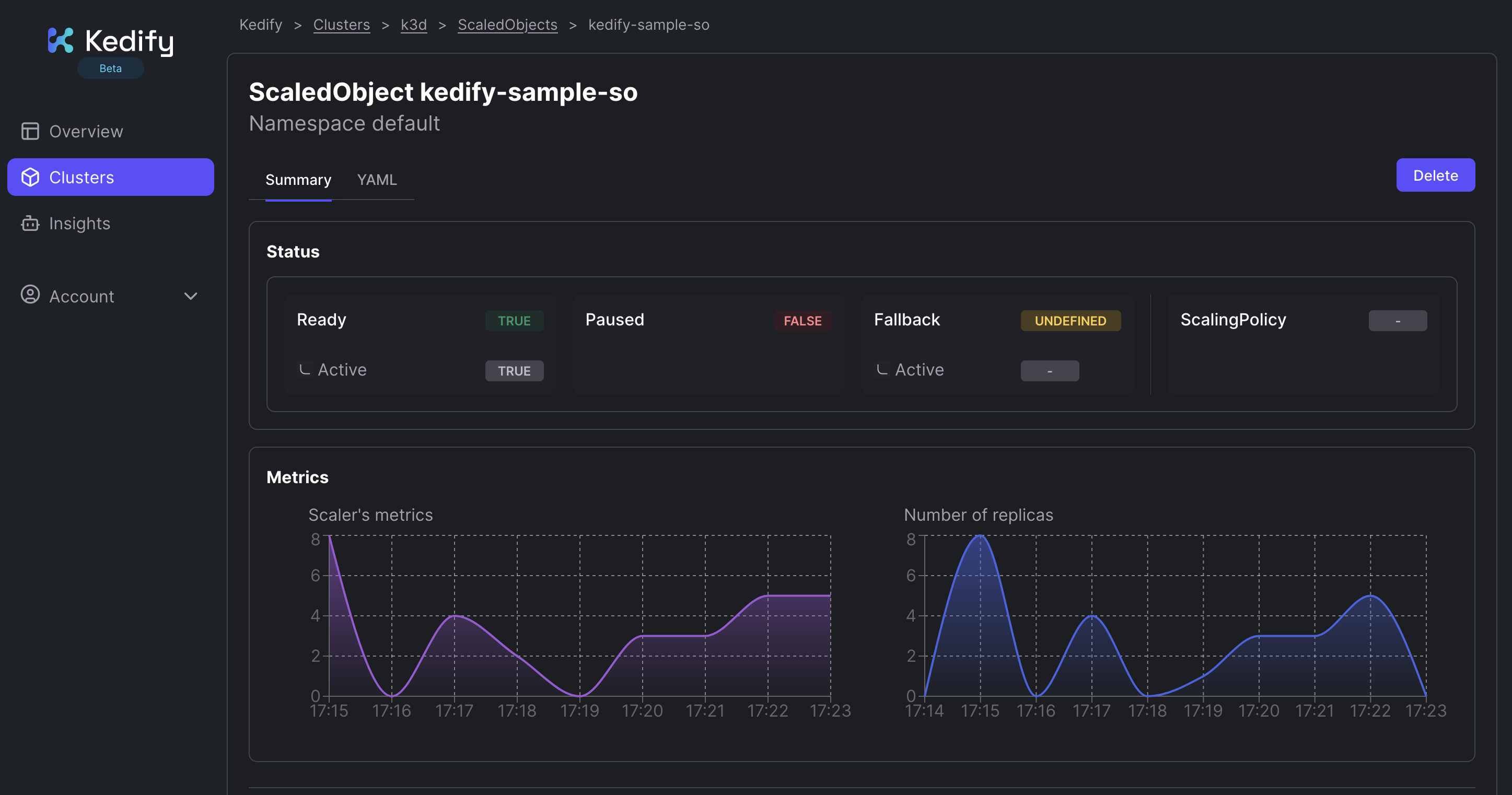This screenshot has height=795, width=1512.
Task: Click the Status section heading
Action: coord(293,251)
